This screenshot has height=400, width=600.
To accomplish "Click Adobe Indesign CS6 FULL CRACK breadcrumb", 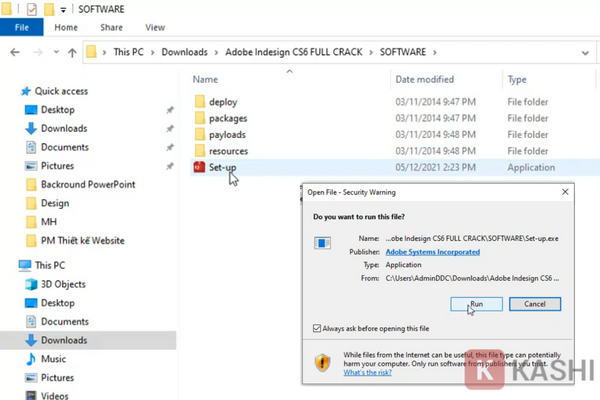I will [293, 52].
